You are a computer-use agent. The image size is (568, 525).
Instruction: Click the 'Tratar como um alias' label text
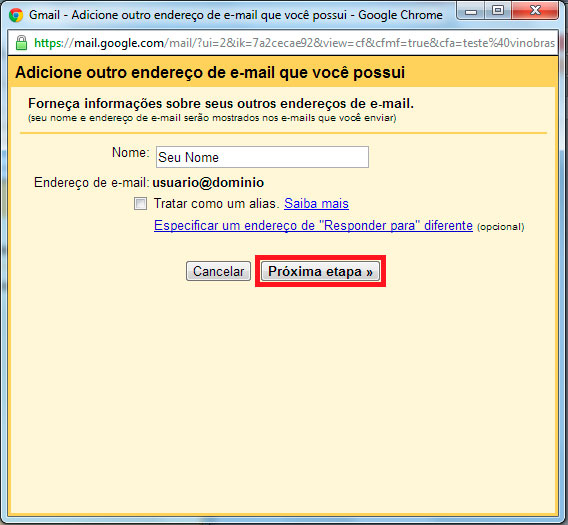coord(217,204)
